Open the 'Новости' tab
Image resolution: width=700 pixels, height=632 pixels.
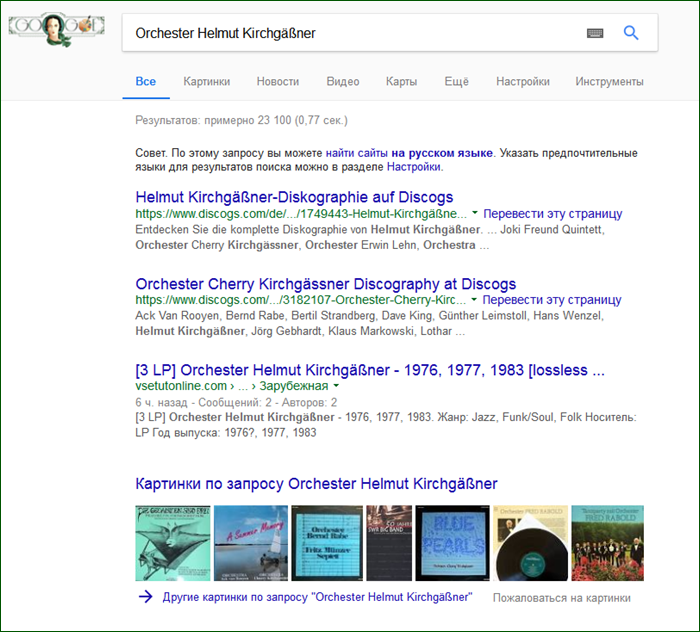[x=278, y=82]
